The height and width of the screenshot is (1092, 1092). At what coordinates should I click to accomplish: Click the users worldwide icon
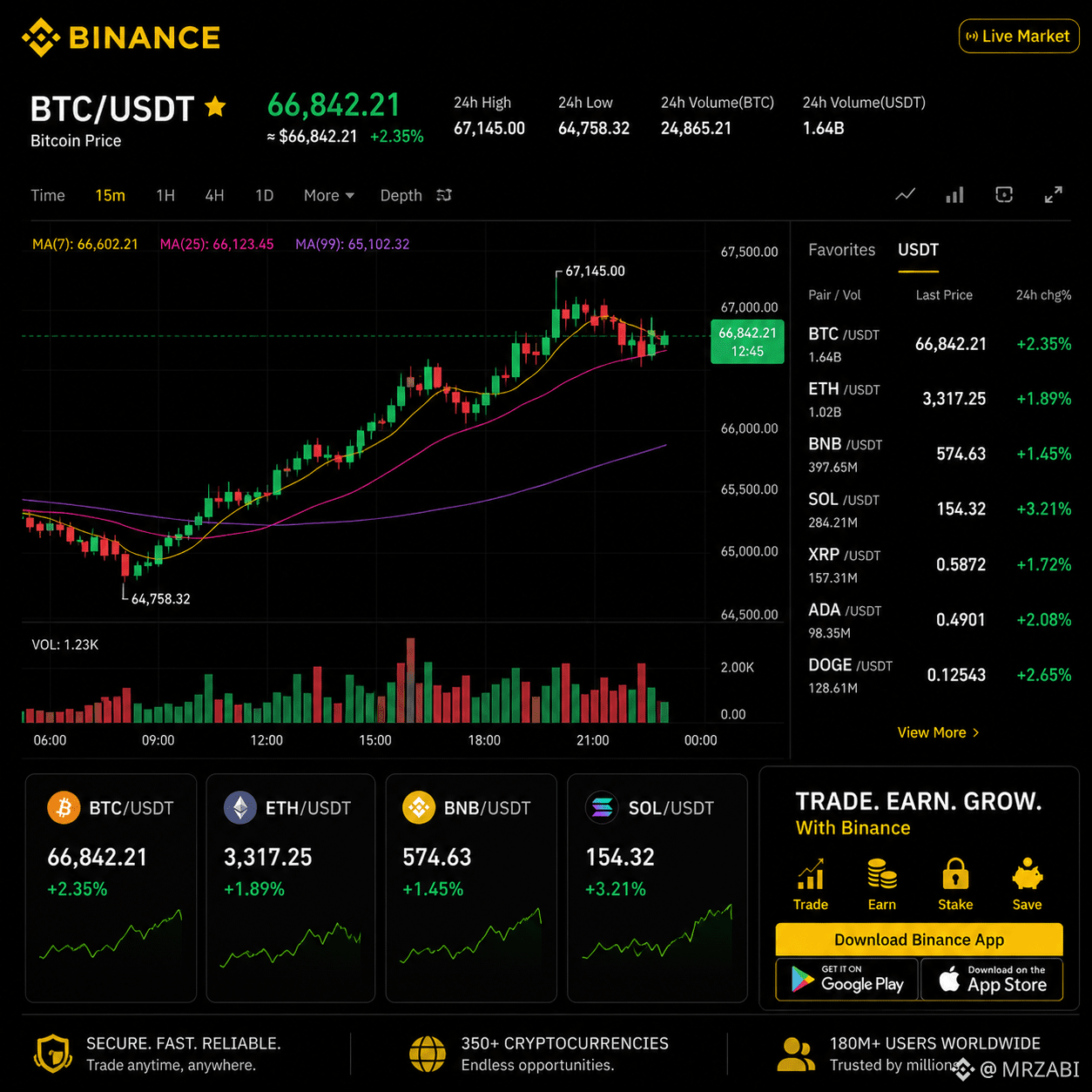pyautogui.click(x=795, y=1054)
